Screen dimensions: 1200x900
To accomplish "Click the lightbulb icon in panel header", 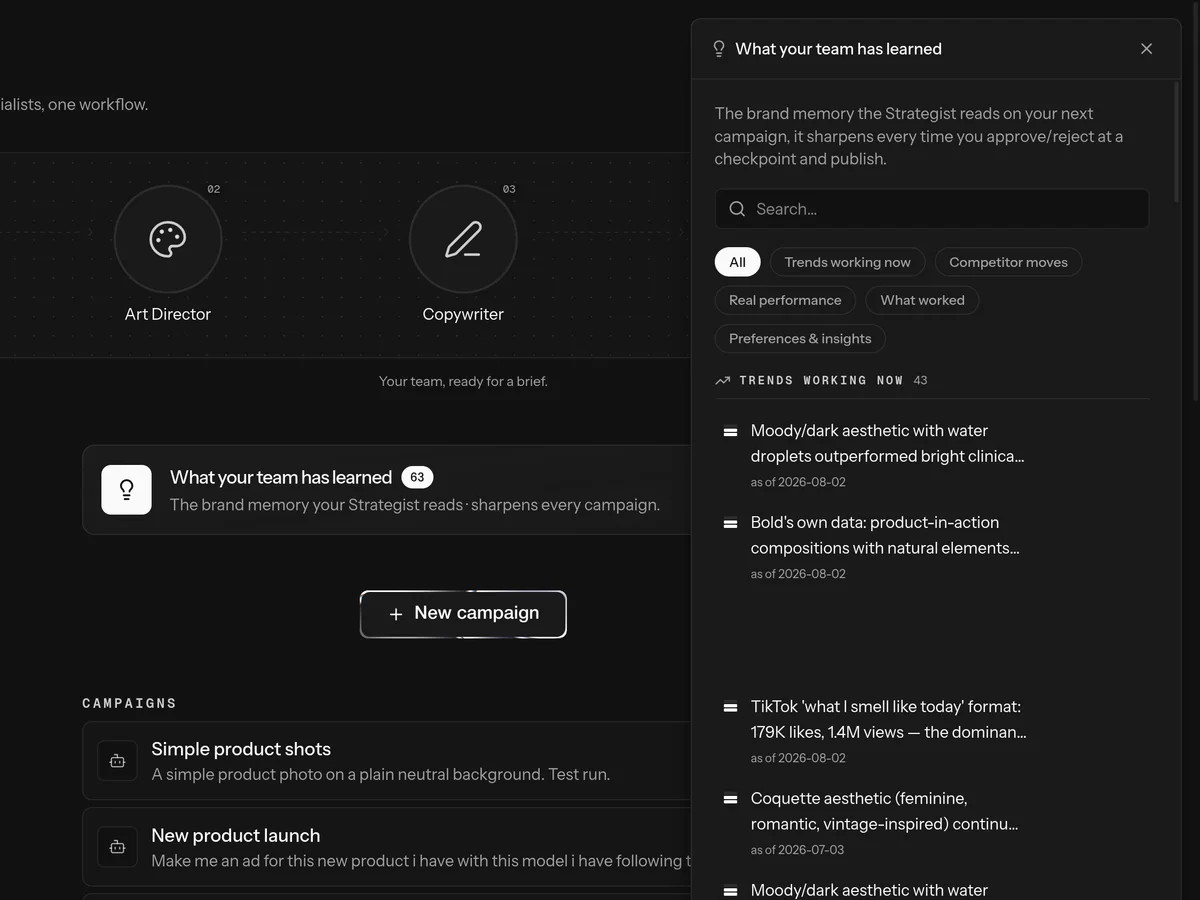I will point(719,49).
